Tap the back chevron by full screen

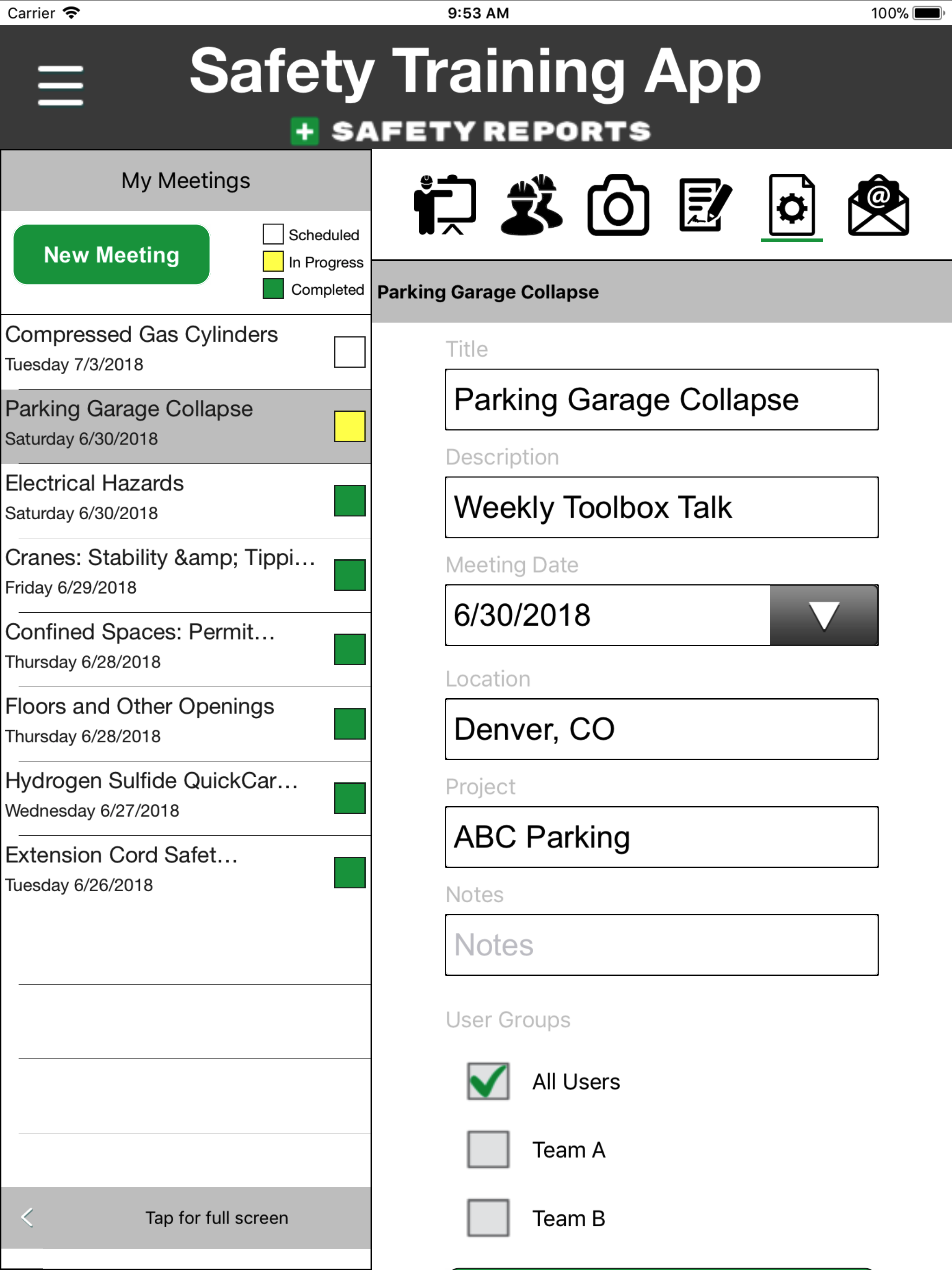(27, 1217)
